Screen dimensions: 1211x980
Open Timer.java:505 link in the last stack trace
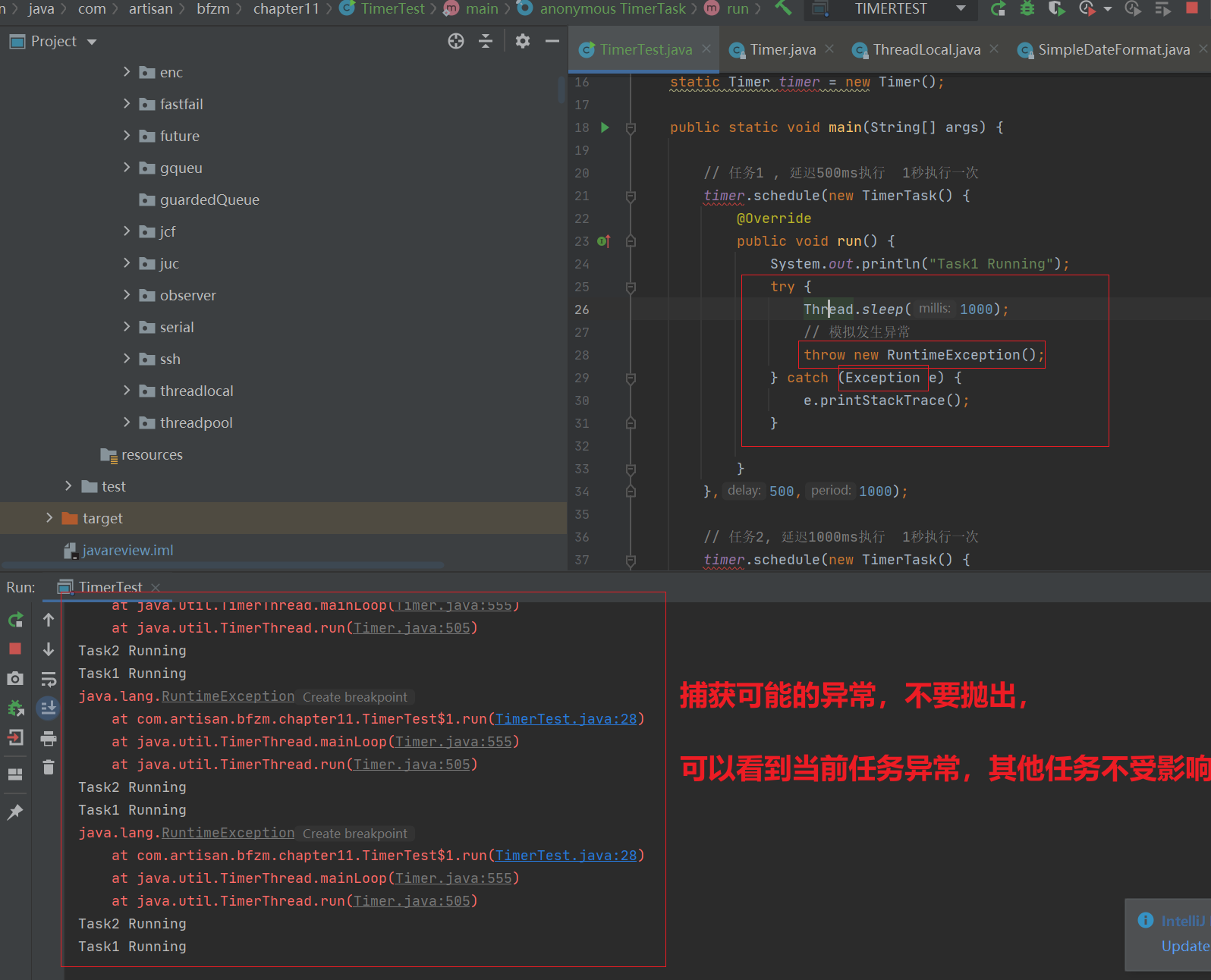[412, 901]
